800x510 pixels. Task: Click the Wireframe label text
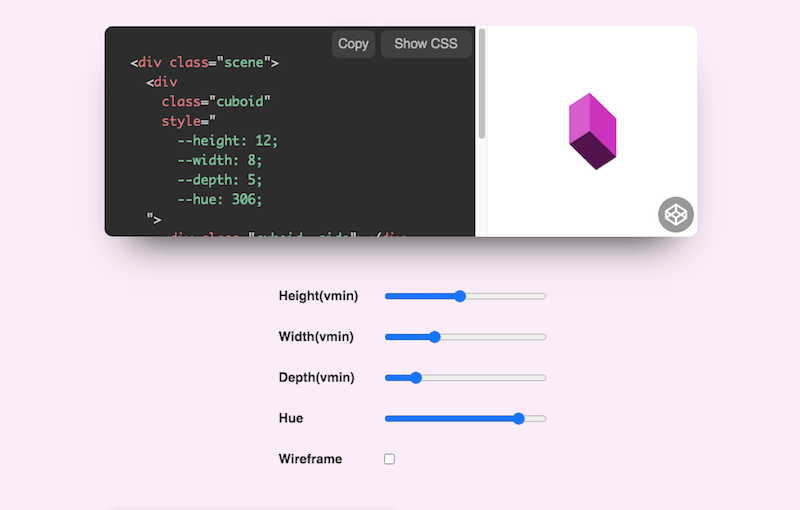pos(310,459)
